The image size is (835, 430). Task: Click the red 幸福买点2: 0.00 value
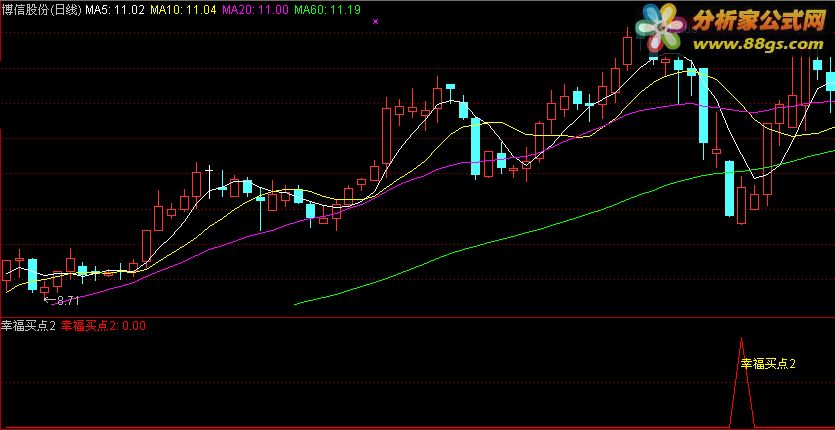click(x=103, y=326)
